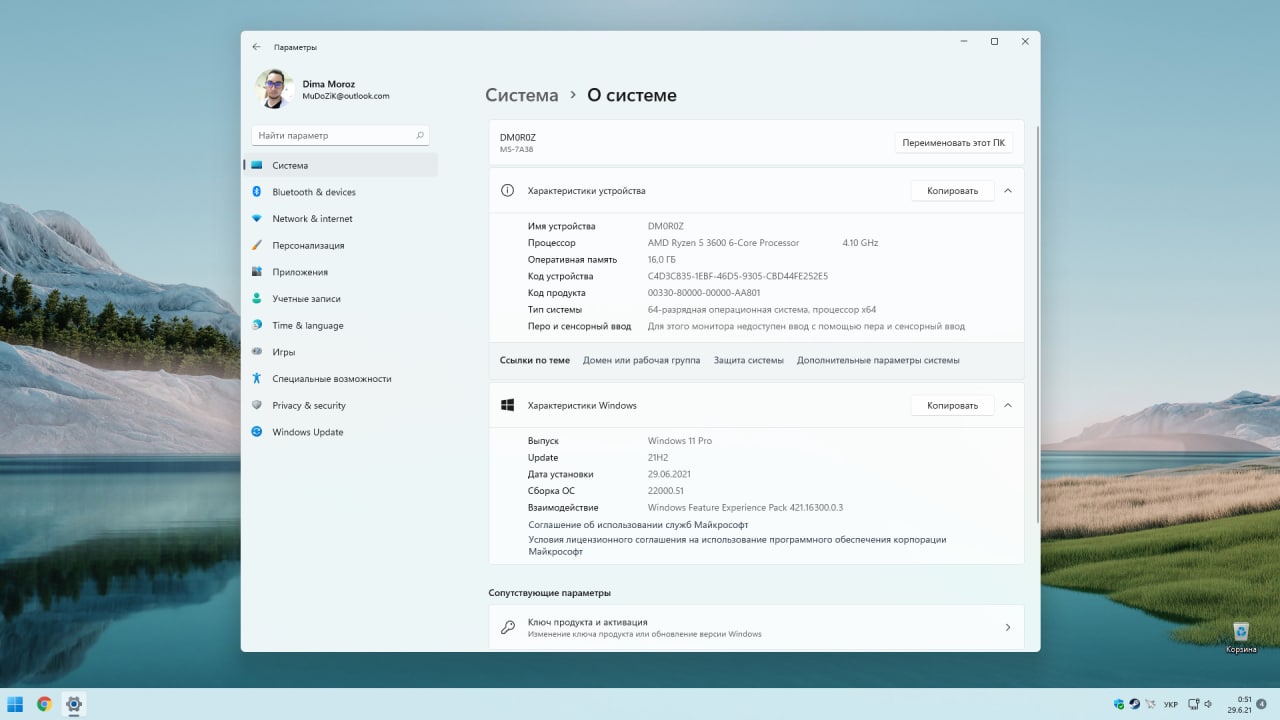Click the 16,0 ГБ memory value

click(x=662, y=260)
